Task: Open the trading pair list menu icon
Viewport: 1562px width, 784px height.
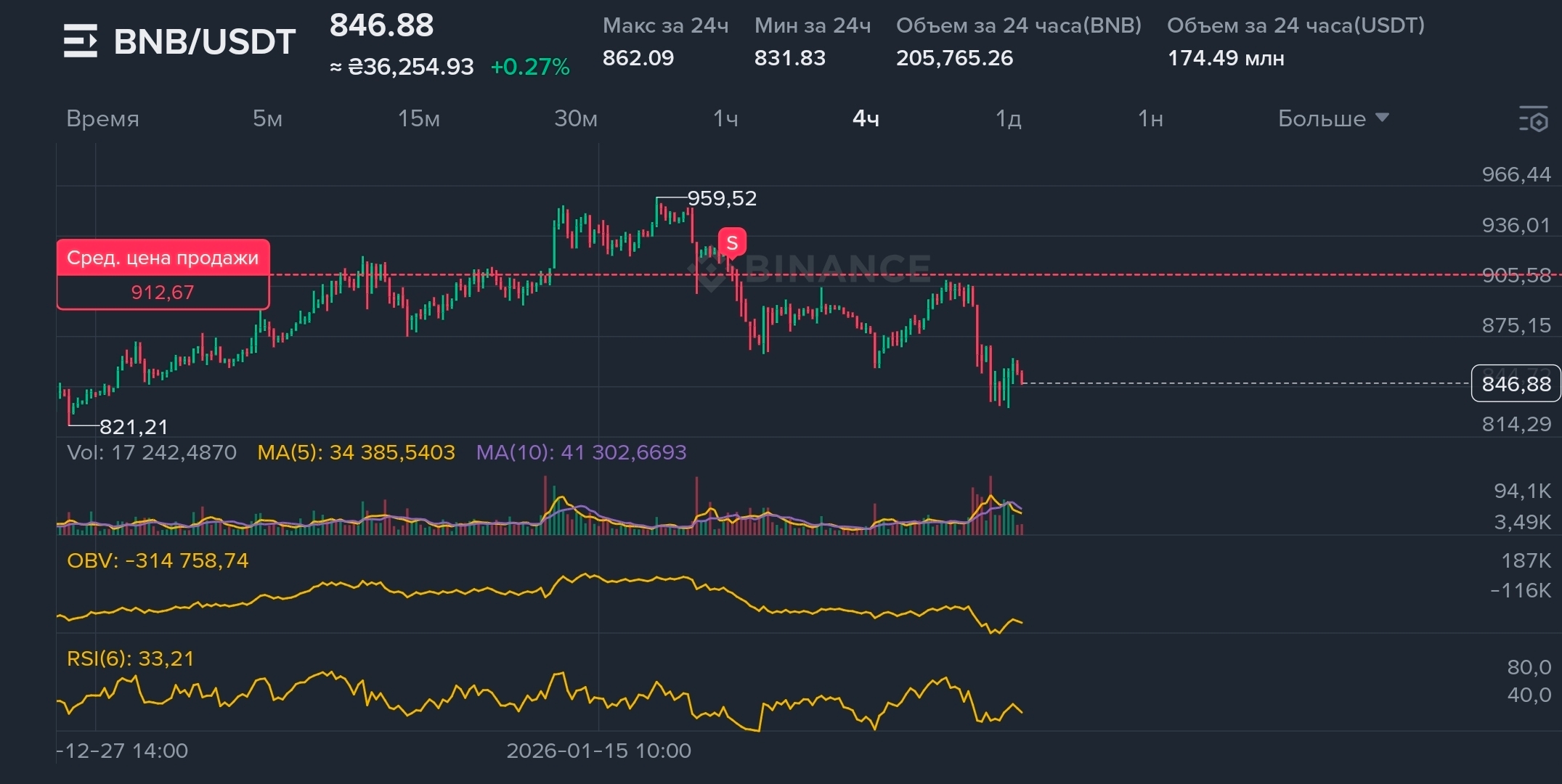Action: (x=80, y=41)
